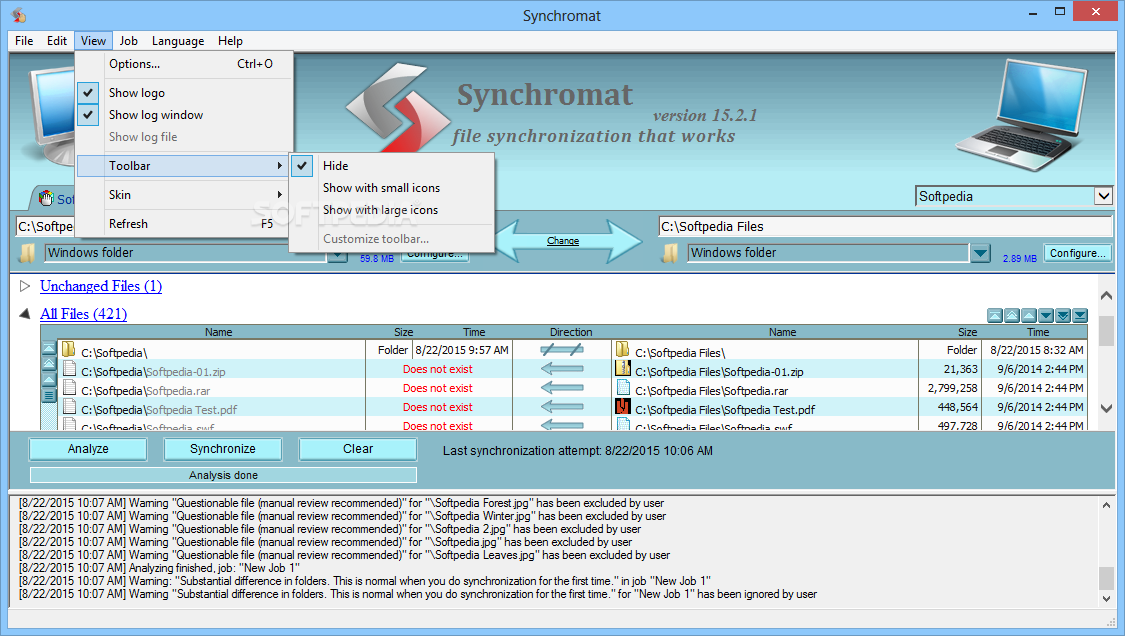Click the right list Name column header
This screenshot has width=1125, height=636.
(782, 332)
